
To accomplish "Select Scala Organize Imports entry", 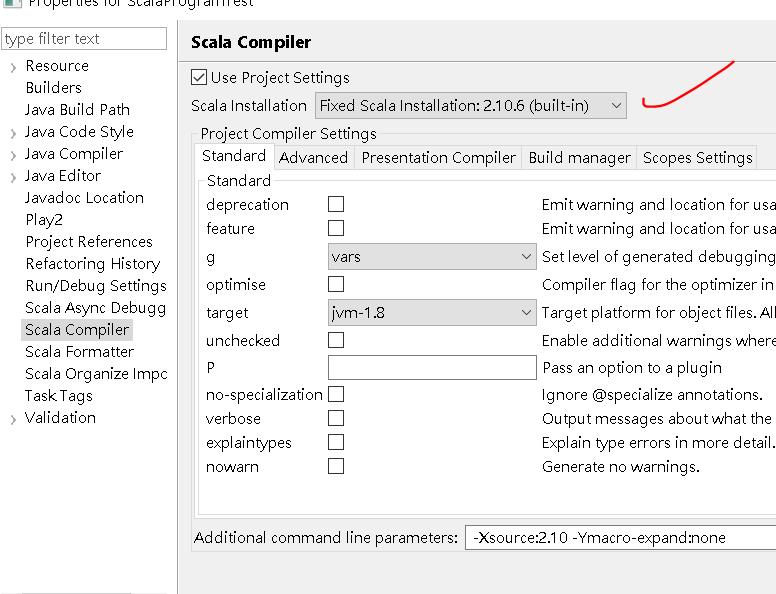I will [96, 374].
